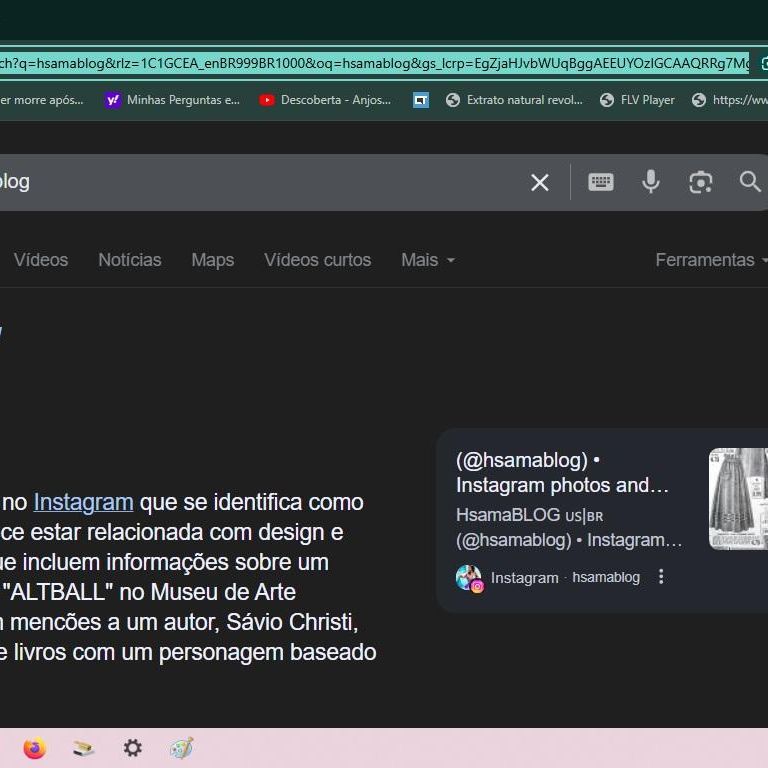Open the Ferramentas tools dropdown

pyautogui.click(x=711, y=260)
